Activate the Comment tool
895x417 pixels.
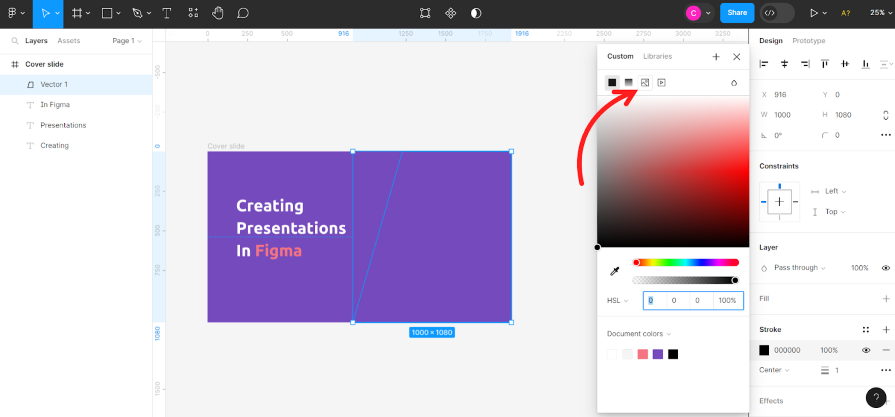point(243,13)
